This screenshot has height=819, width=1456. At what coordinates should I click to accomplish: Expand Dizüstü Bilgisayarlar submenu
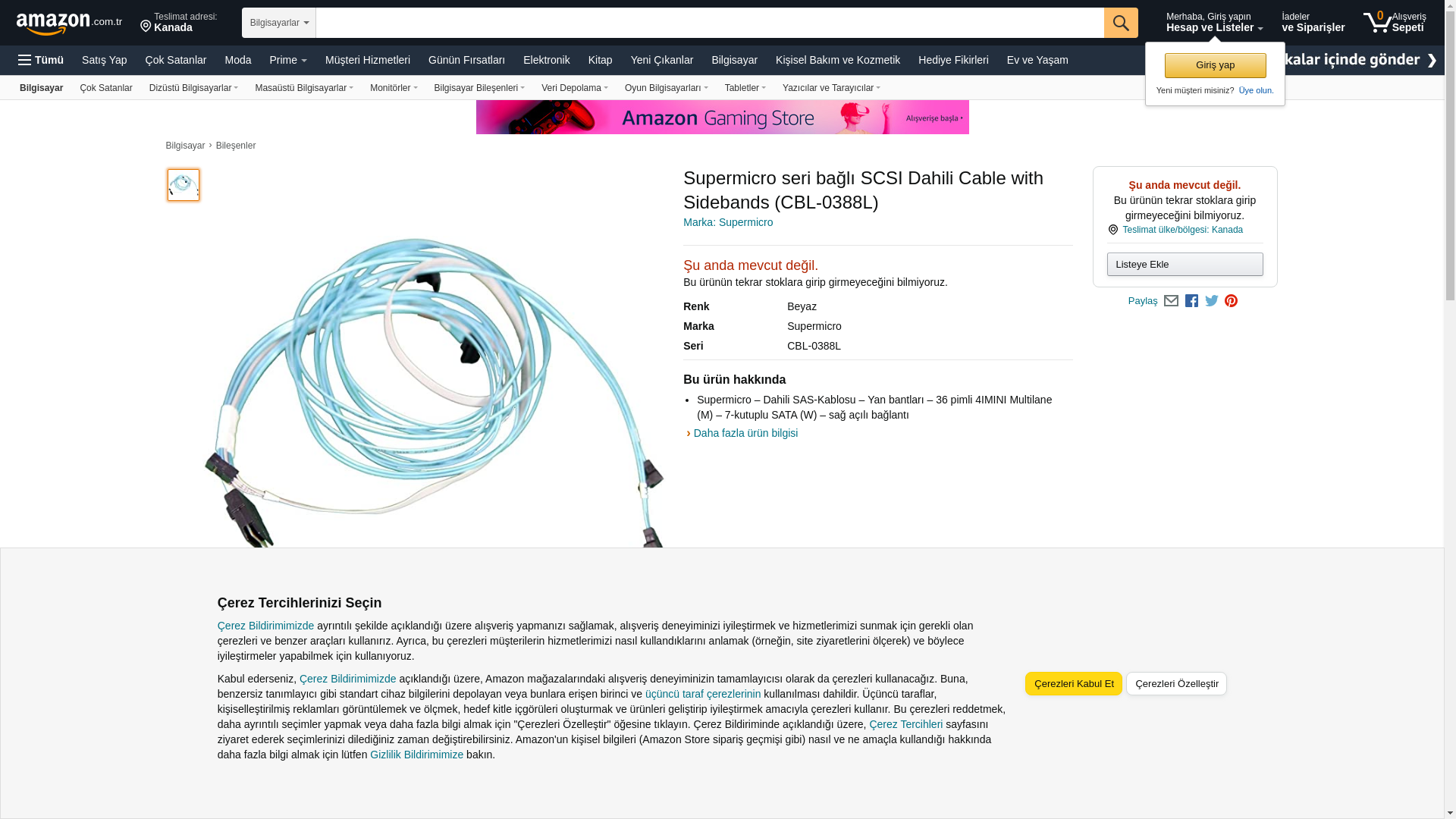(193, 88)
